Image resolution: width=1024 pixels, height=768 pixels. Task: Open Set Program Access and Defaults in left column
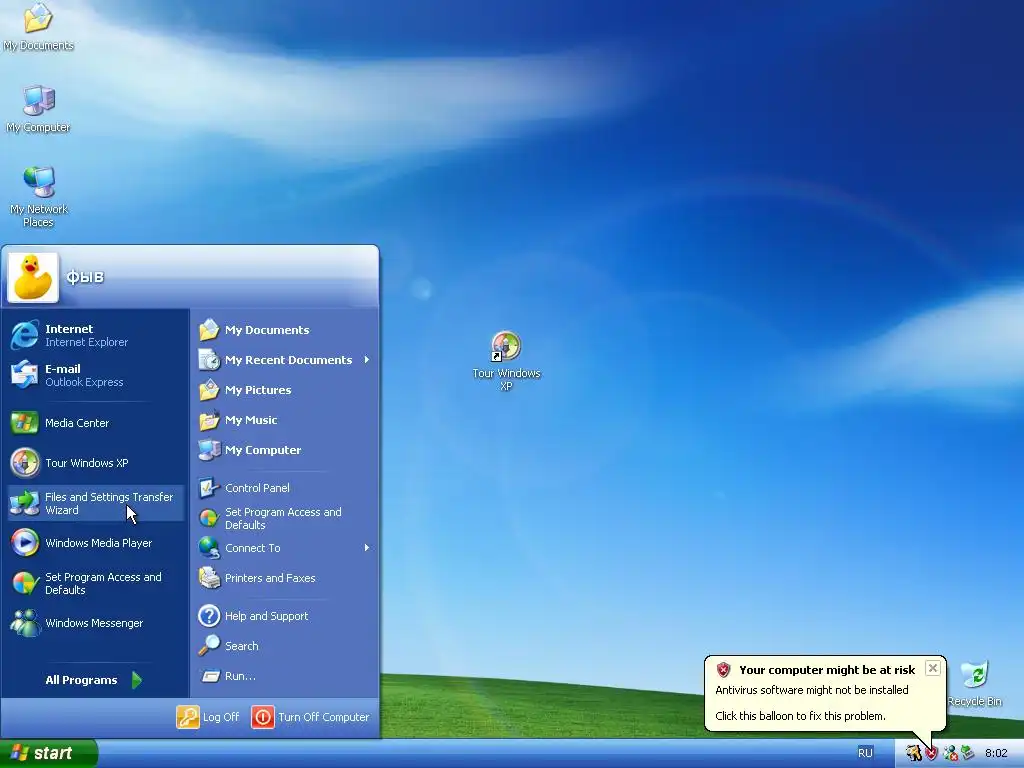click(95, 583)
